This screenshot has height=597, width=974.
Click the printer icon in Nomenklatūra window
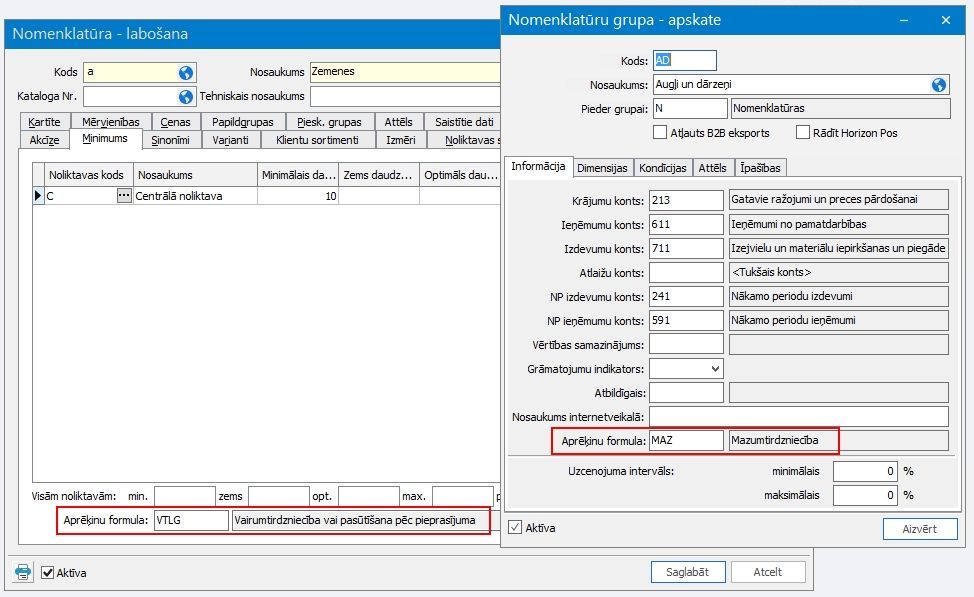pos(23,572)
